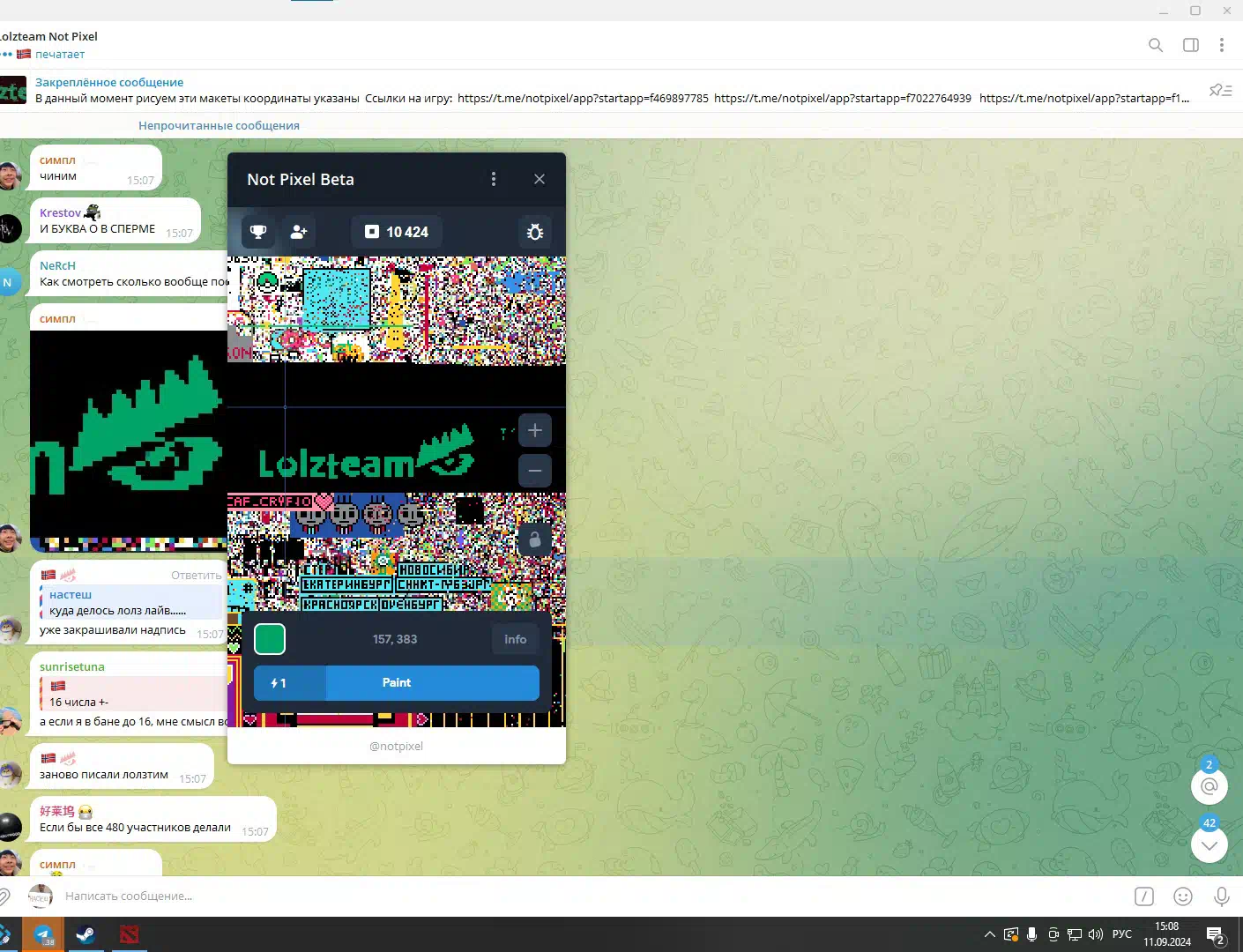The image size is (1243, 952).
Task: Open the quoted message from настеш
Action: (132, 603)
